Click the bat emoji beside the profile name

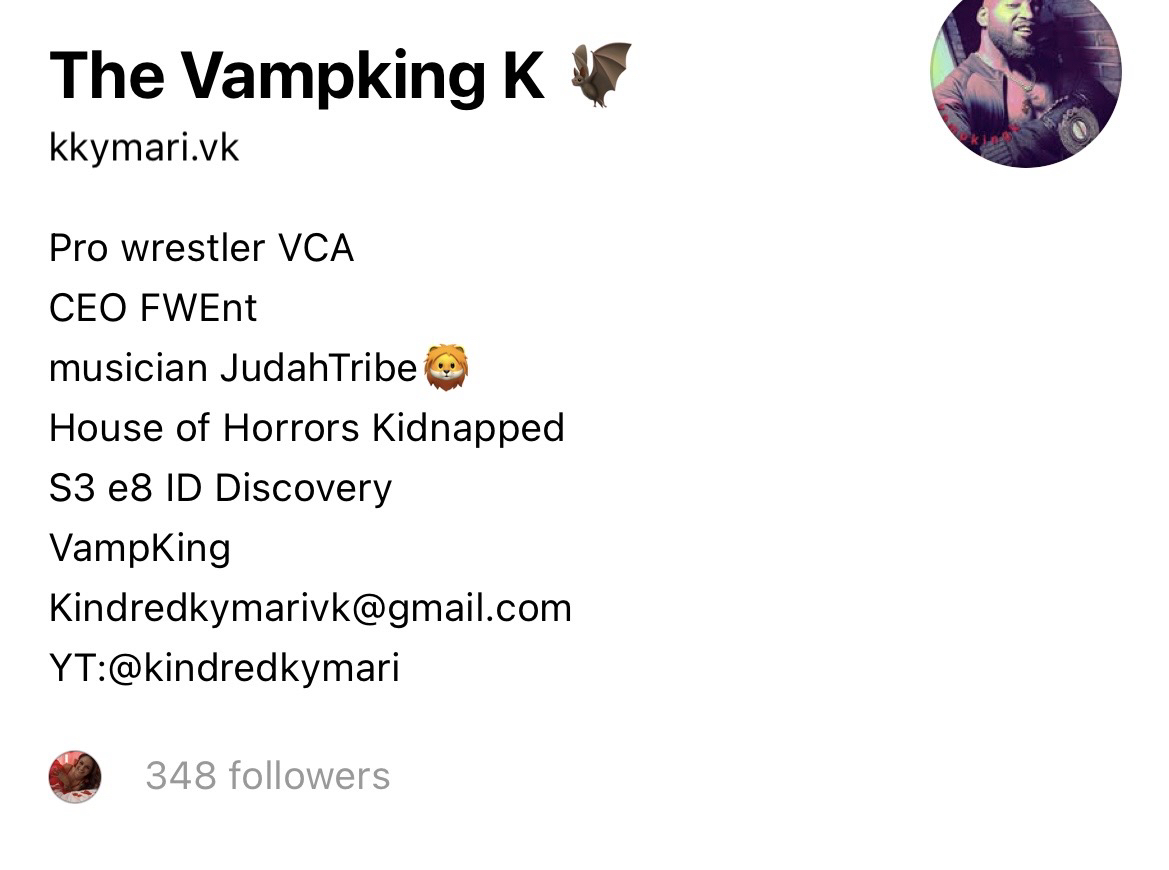pyautogui.click(x=601, y=75)
